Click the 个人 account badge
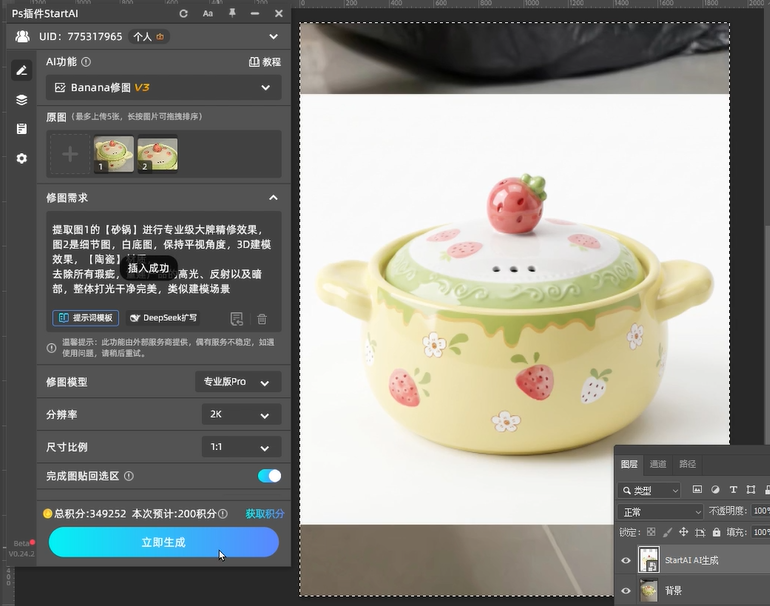 point(148,36)
